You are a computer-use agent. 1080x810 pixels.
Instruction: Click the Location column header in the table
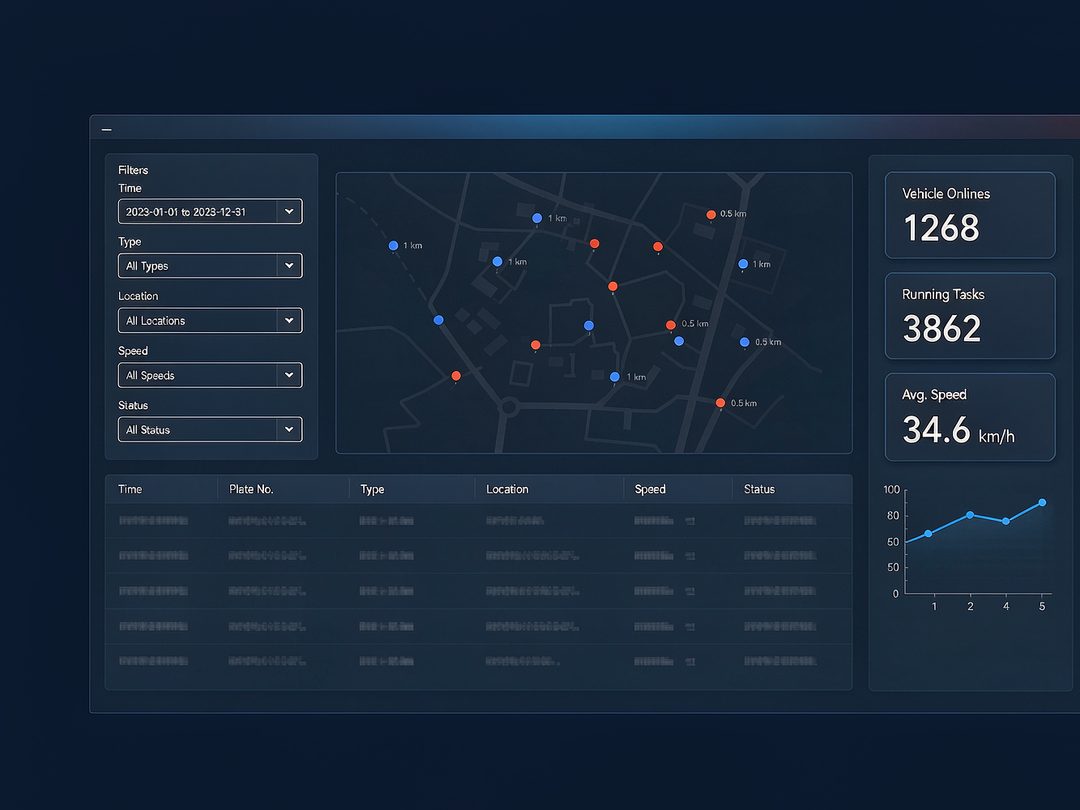507,489
